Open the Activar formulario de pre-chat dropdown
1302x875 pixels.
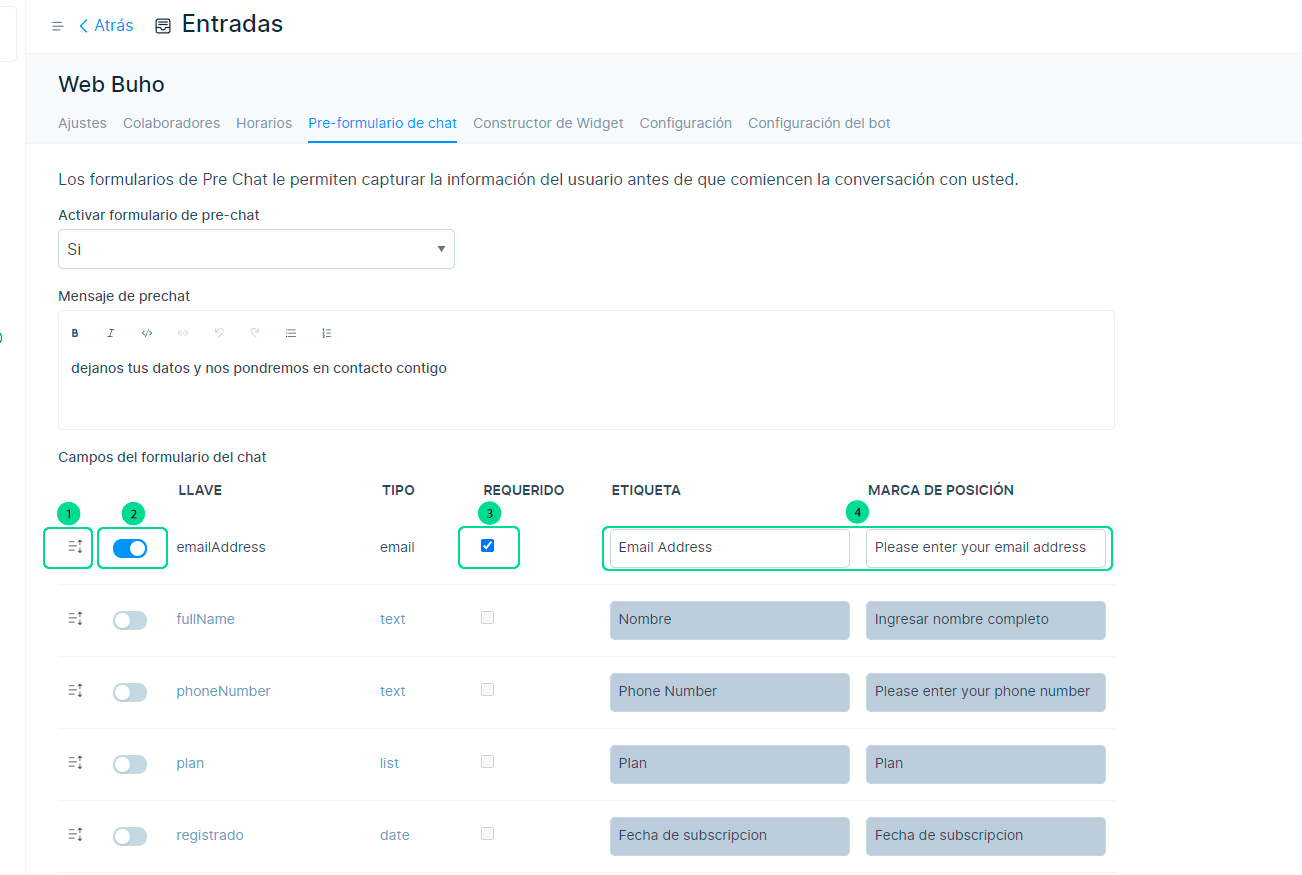click(256, 249)
